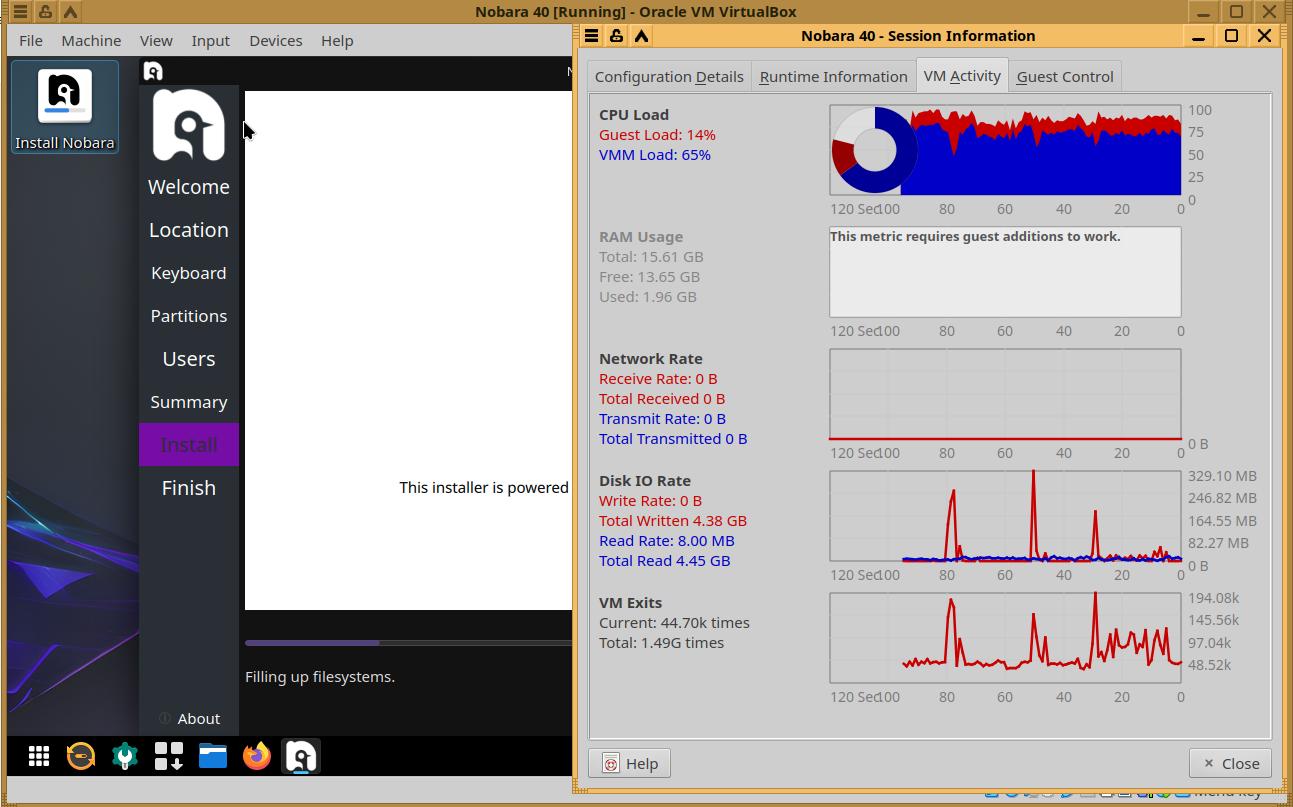The image size is (1293, 807).
Task: Open the Install Nobara desktop icon
Action: coord(64,107)
